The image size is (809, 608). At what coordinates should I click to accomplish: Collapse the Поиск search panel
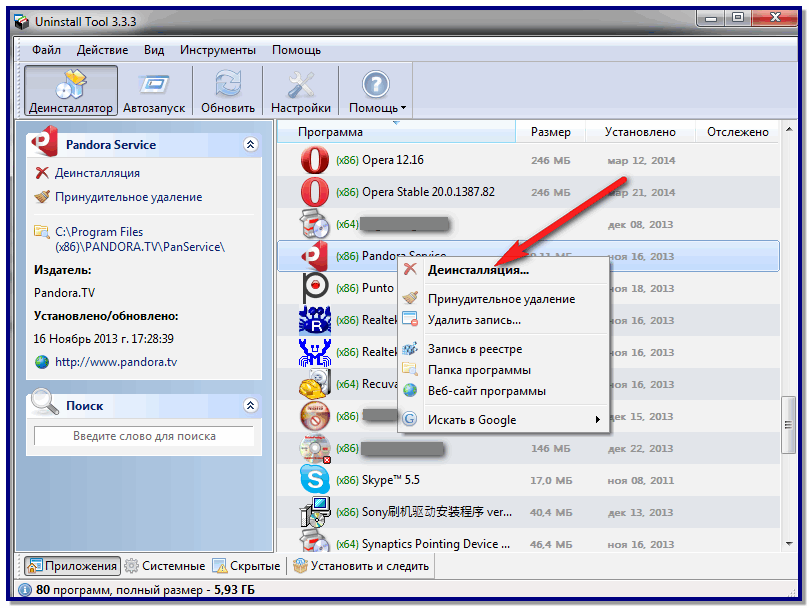tap(250, 406)
